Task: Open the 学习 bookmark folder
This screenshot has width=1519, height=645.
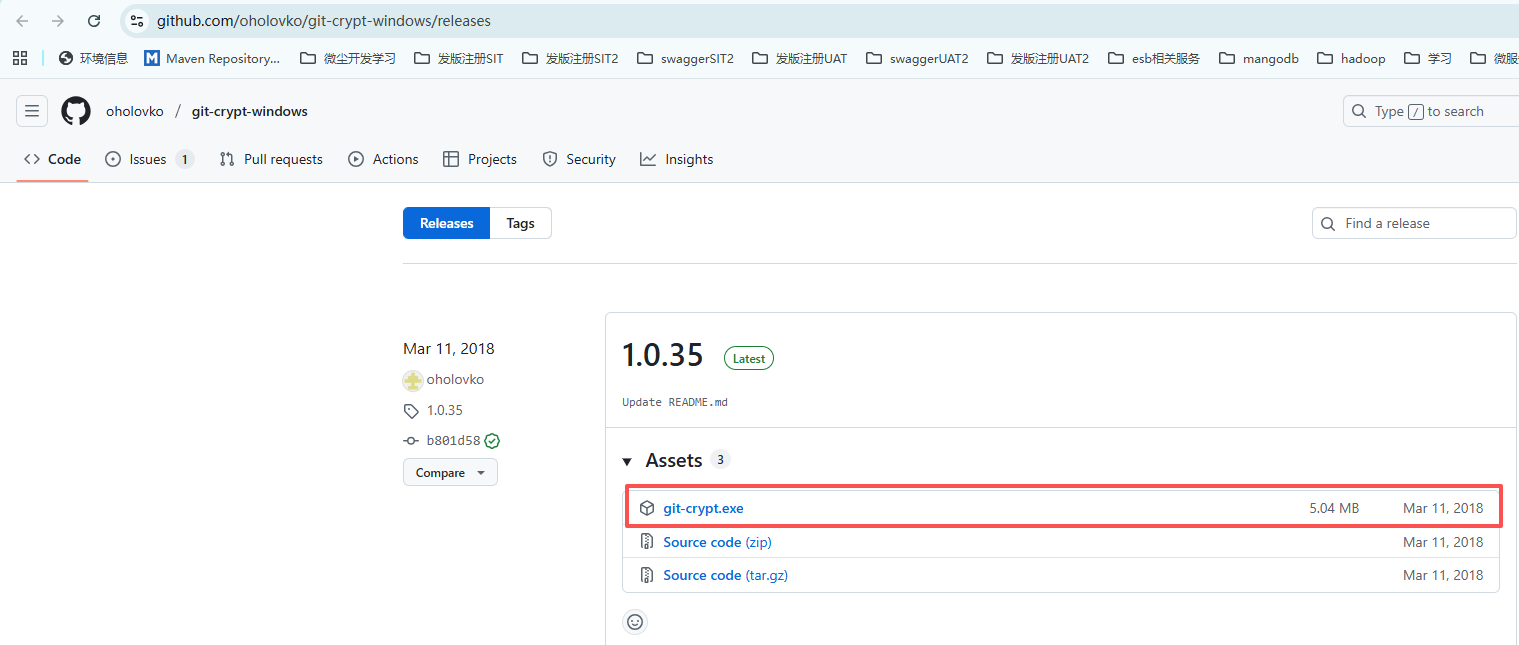Action: tap(1428, 58)
